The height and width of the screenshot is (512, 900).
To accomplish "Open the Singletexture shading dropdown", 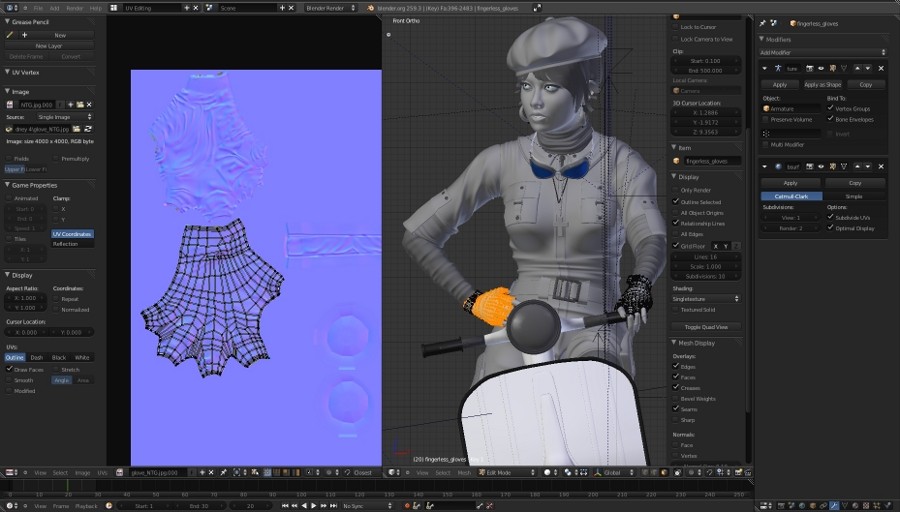I will (x=706, y=298).
